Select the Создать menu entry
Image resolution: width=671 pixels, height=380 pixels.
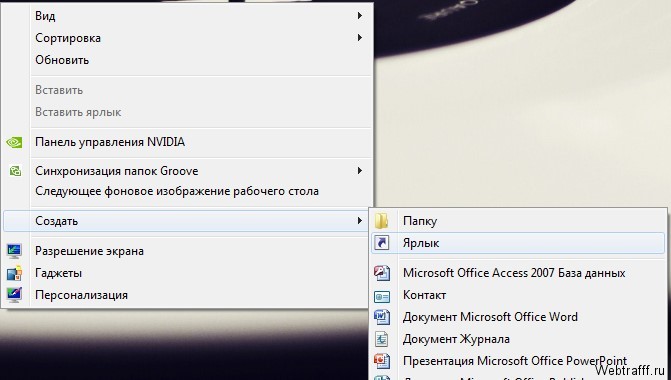click(x=187, y=221)
